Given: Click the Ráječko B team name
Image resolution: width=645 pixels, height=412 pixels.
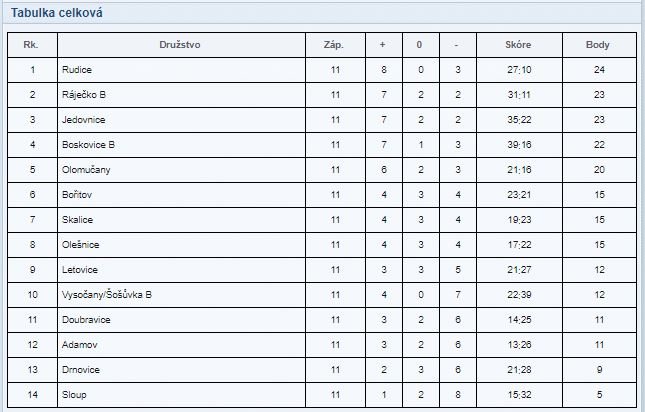Looking at the screenshot, I should pyautogui.click(x=84, y=95).
